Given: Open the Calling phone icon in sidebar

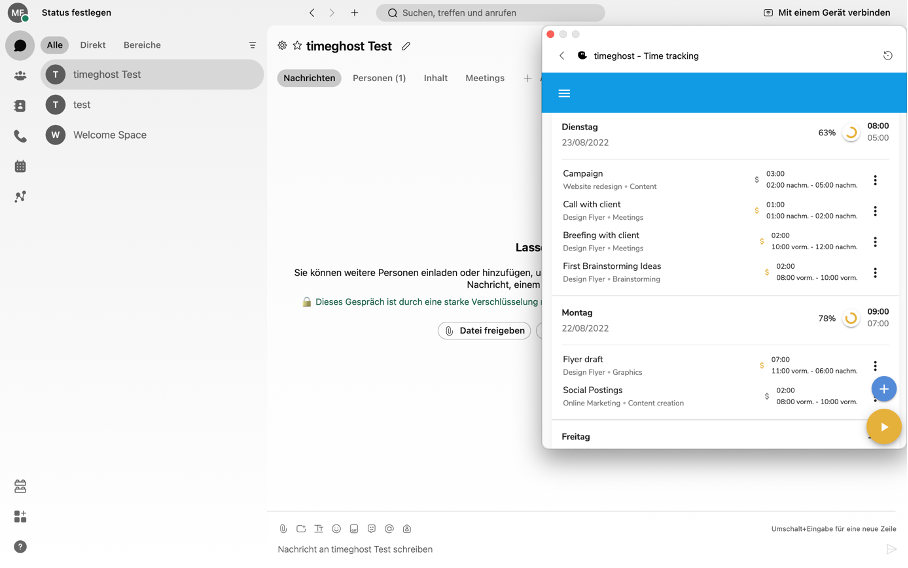Looking at the screenshot, I should 20,136.
